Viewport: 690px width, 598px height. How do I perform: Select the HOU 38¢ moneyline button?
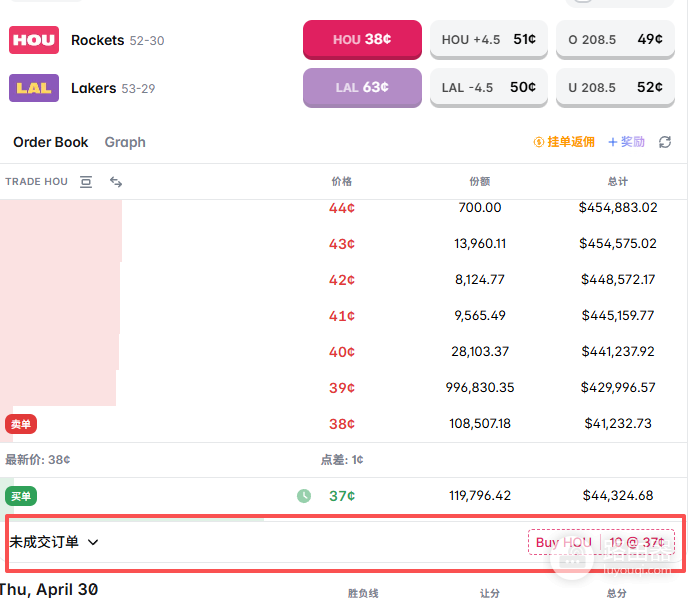[x=362, y=40]
